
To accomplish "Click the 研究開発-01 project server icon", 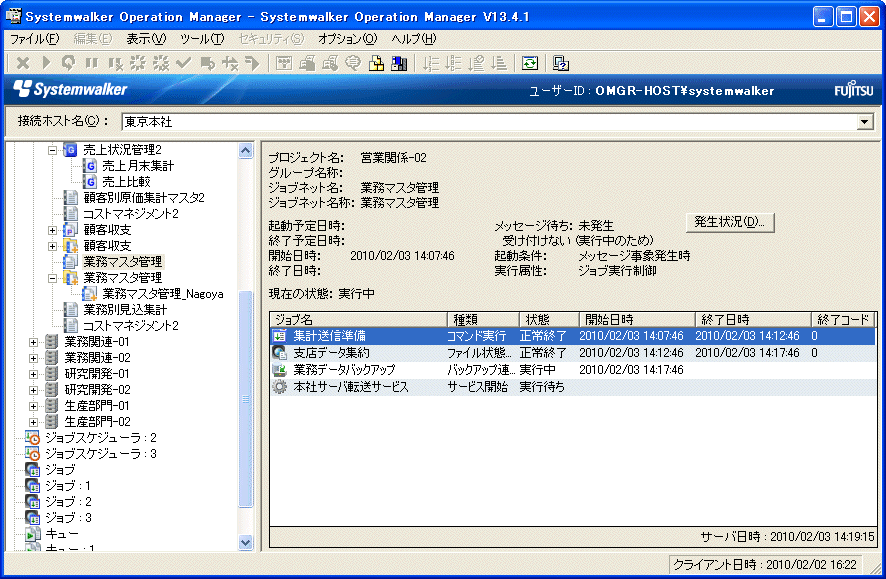I will pos(52,373).
